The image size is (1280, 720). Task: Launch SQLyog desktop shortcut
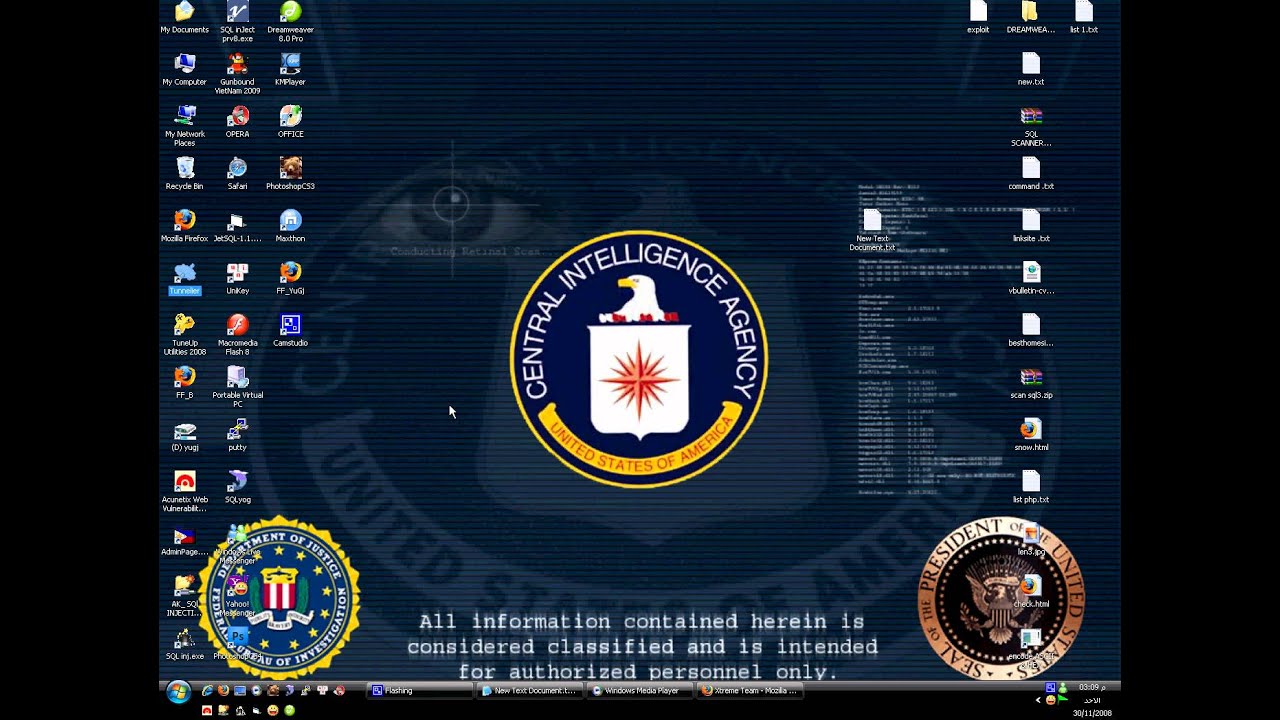click(237, 487)
